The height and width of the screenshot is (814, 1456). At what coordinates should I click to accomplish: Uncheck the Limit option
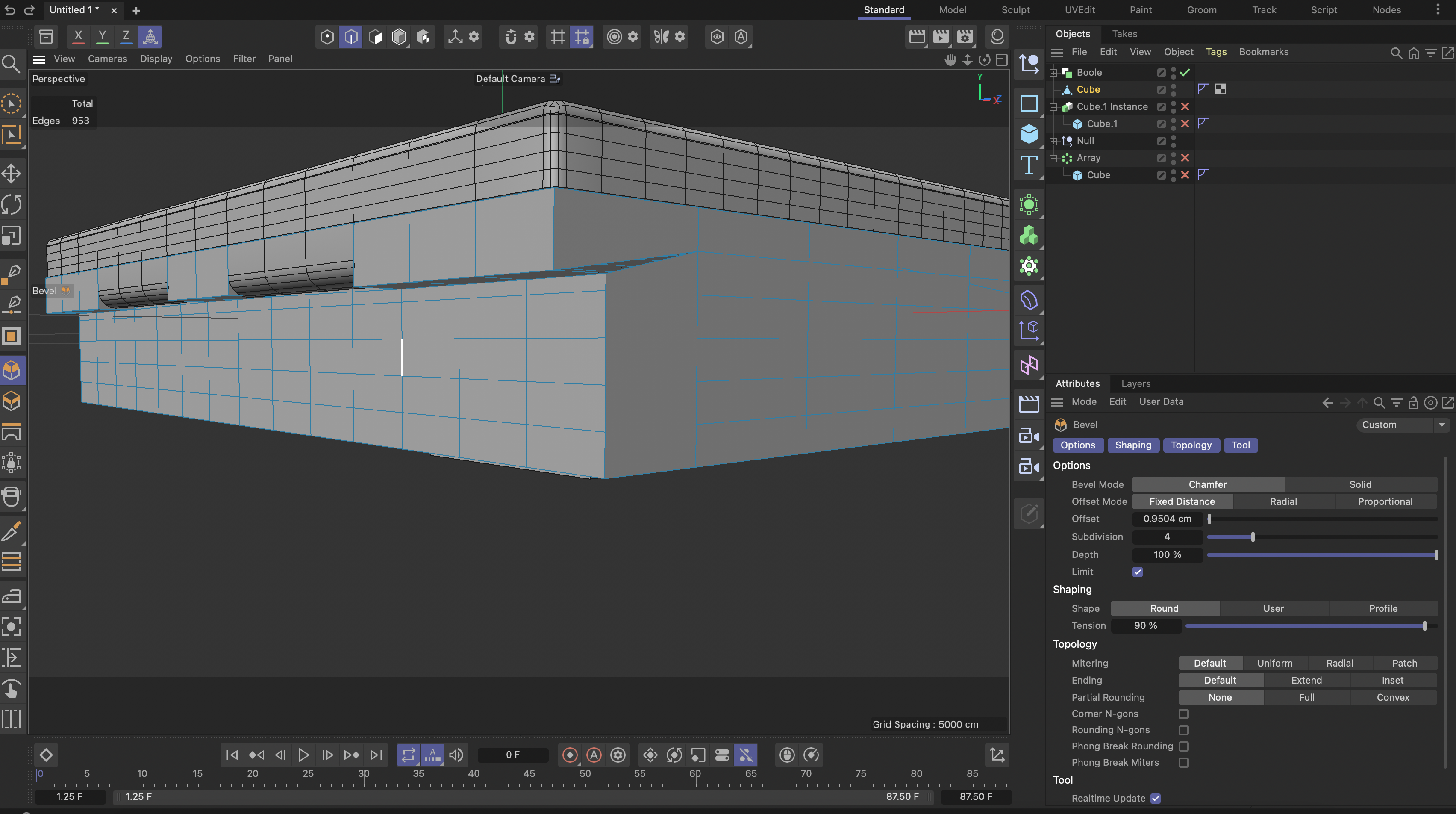click(1138, 572)
